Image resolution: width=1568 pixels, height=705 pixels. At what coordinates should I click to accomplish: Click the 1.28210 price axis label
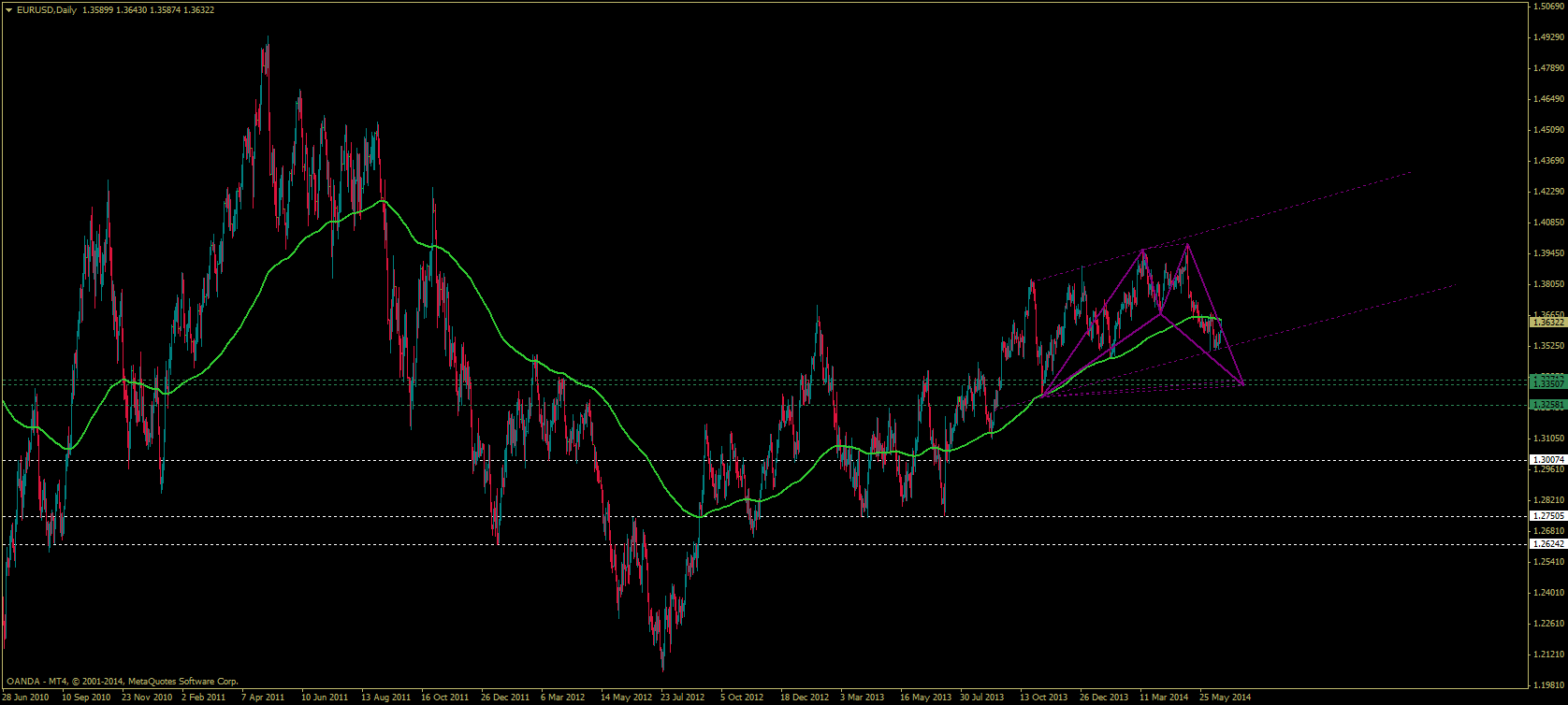tap(1550, 500)
